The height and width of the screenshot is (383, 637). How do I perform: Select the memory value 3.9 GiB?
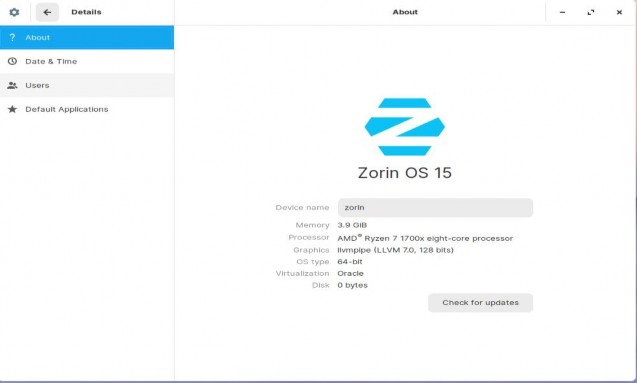(352, 225)
